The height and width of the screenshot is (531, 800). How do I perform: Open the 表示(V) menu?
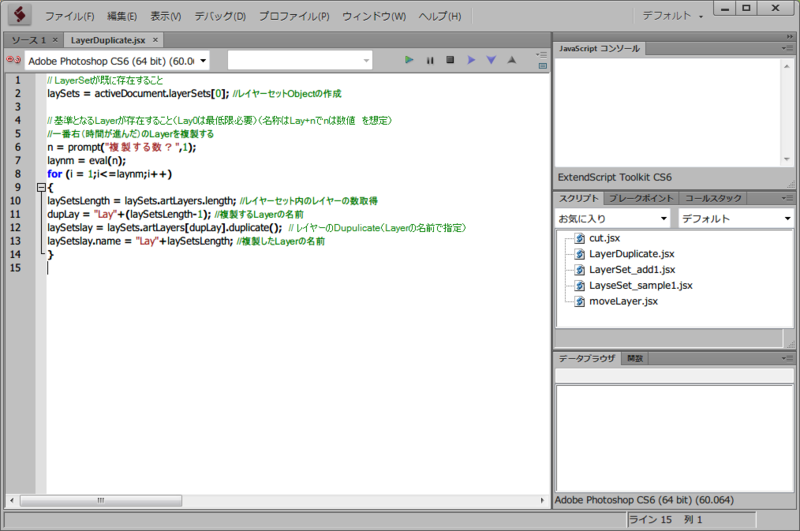165,16
